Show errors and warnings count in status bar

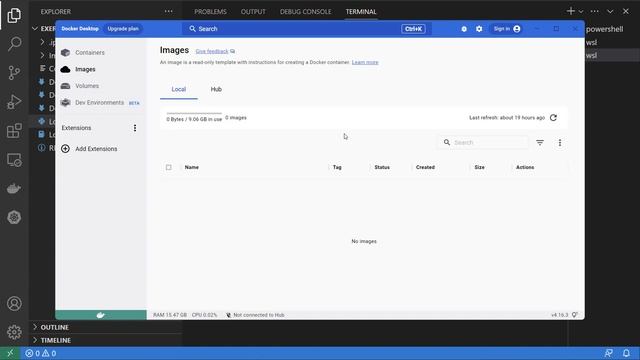tap(41, 353)
